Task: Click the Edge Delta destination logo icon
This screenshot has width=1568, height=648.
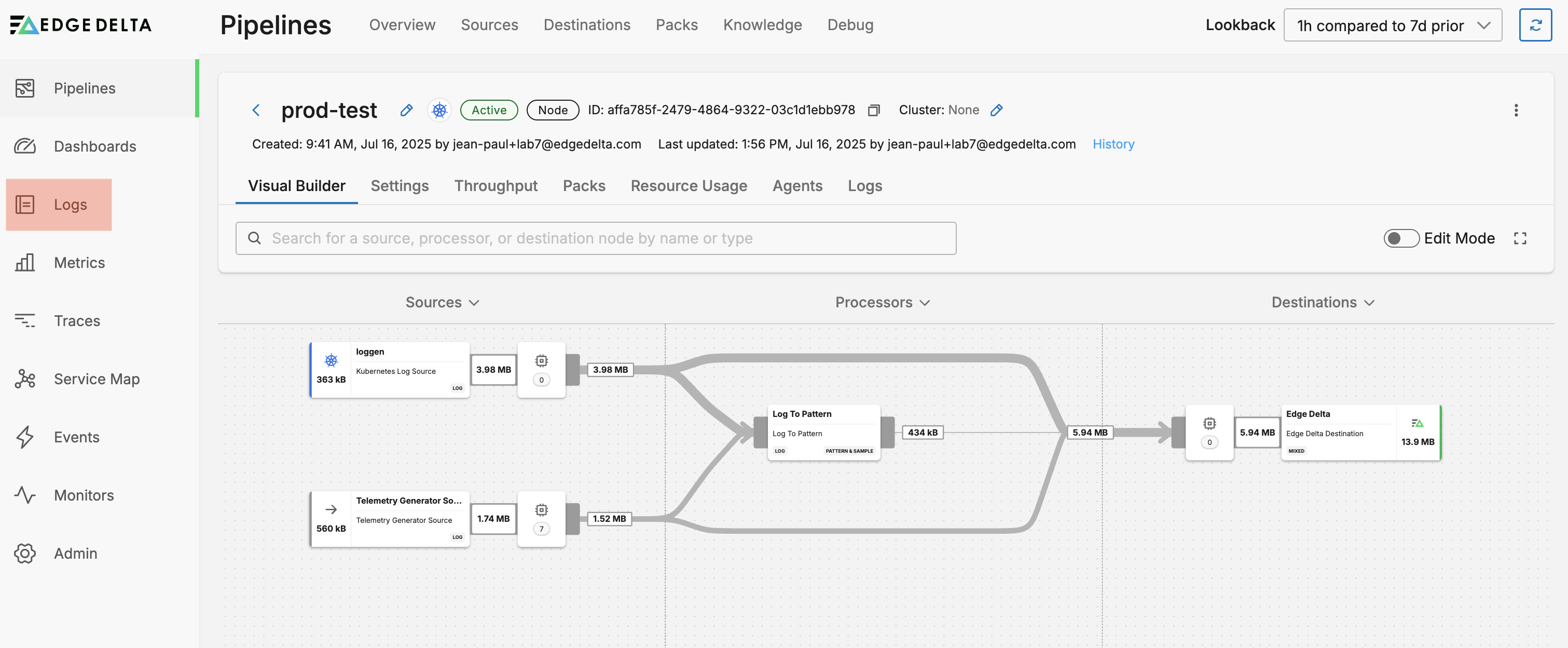Action: pos(1418,423)
